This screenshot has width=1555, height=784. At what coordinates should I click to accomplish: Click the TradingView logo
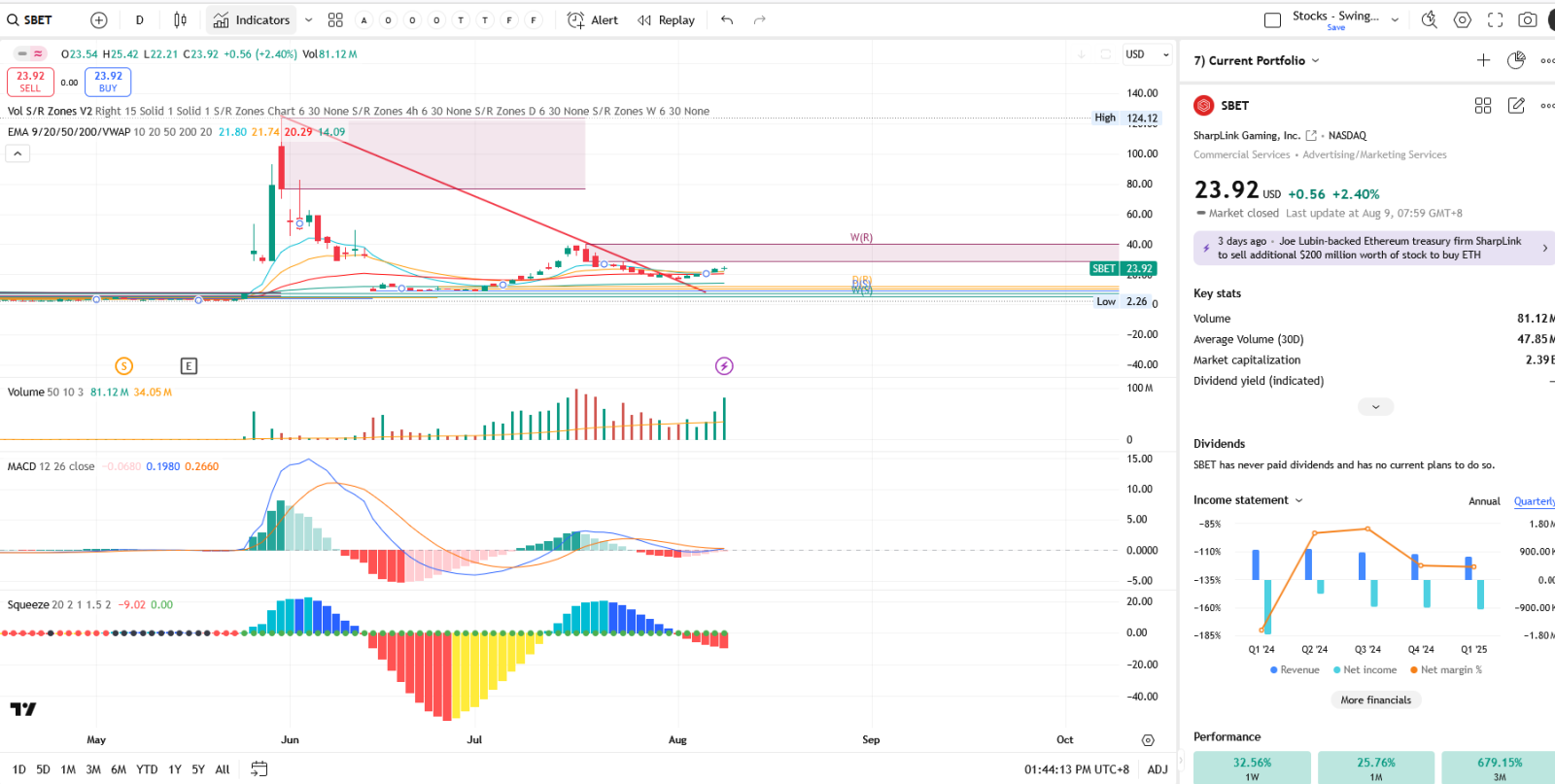pos(23,709)
